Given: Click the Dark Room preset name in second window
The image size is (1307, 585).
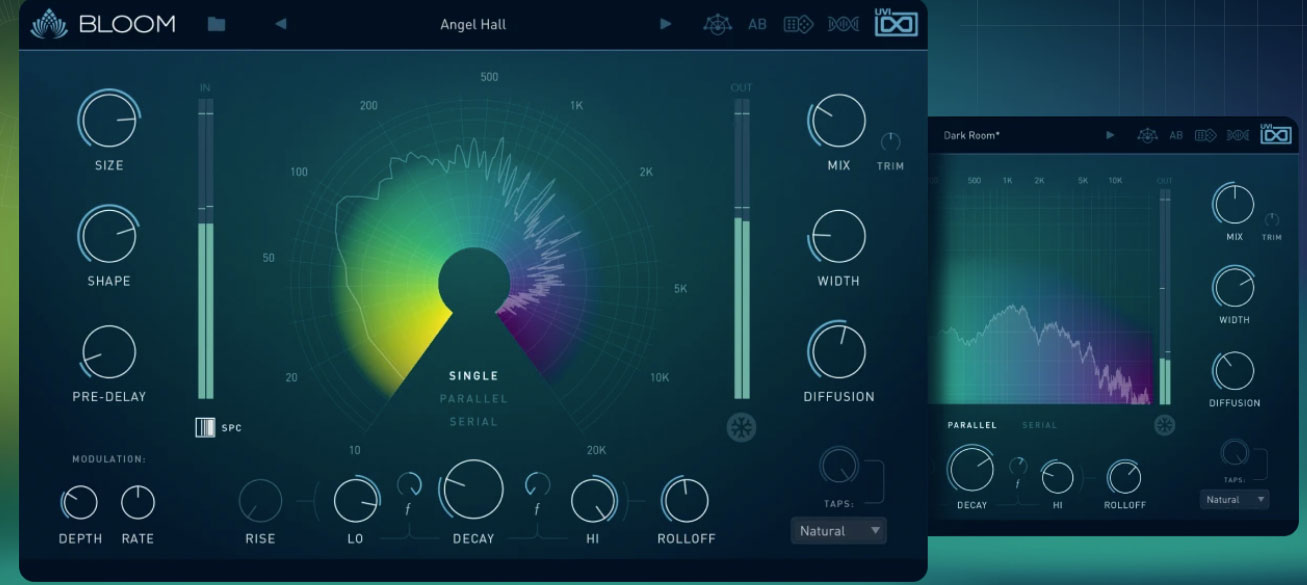Looking at the screenshot, I should pos(971,135).
